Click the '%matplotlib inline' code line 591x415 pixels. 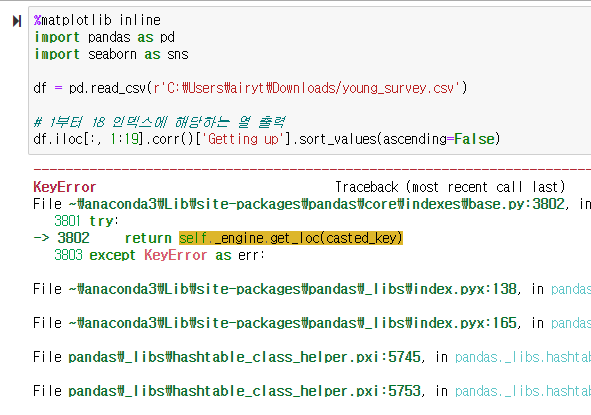click(97, 20)
